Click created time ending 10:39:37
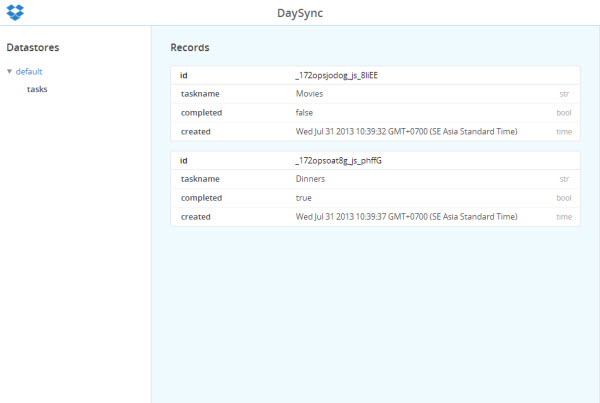The height and width of the screenshot is (403, 600). pyautogui.click(x=406, y=217)
